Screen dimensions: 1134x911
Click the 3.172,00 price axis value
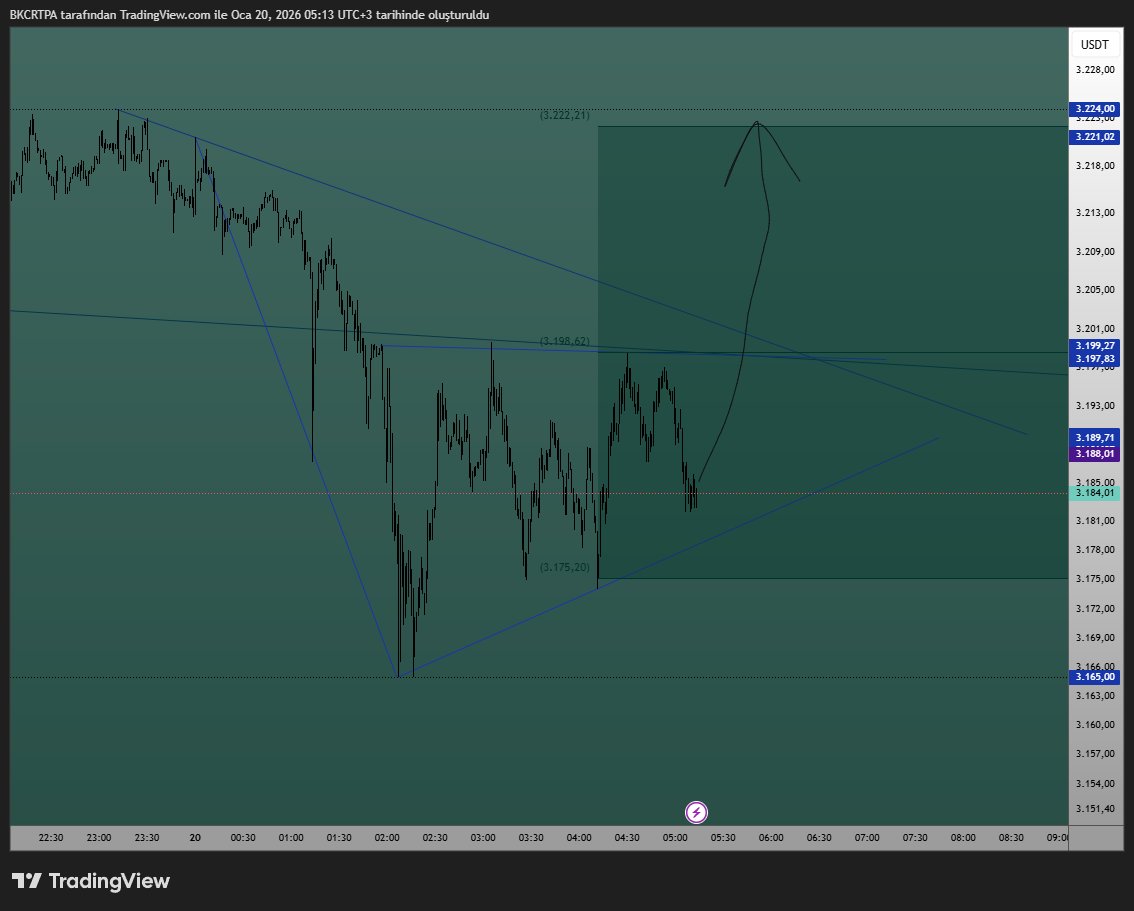coord(1094,609)
